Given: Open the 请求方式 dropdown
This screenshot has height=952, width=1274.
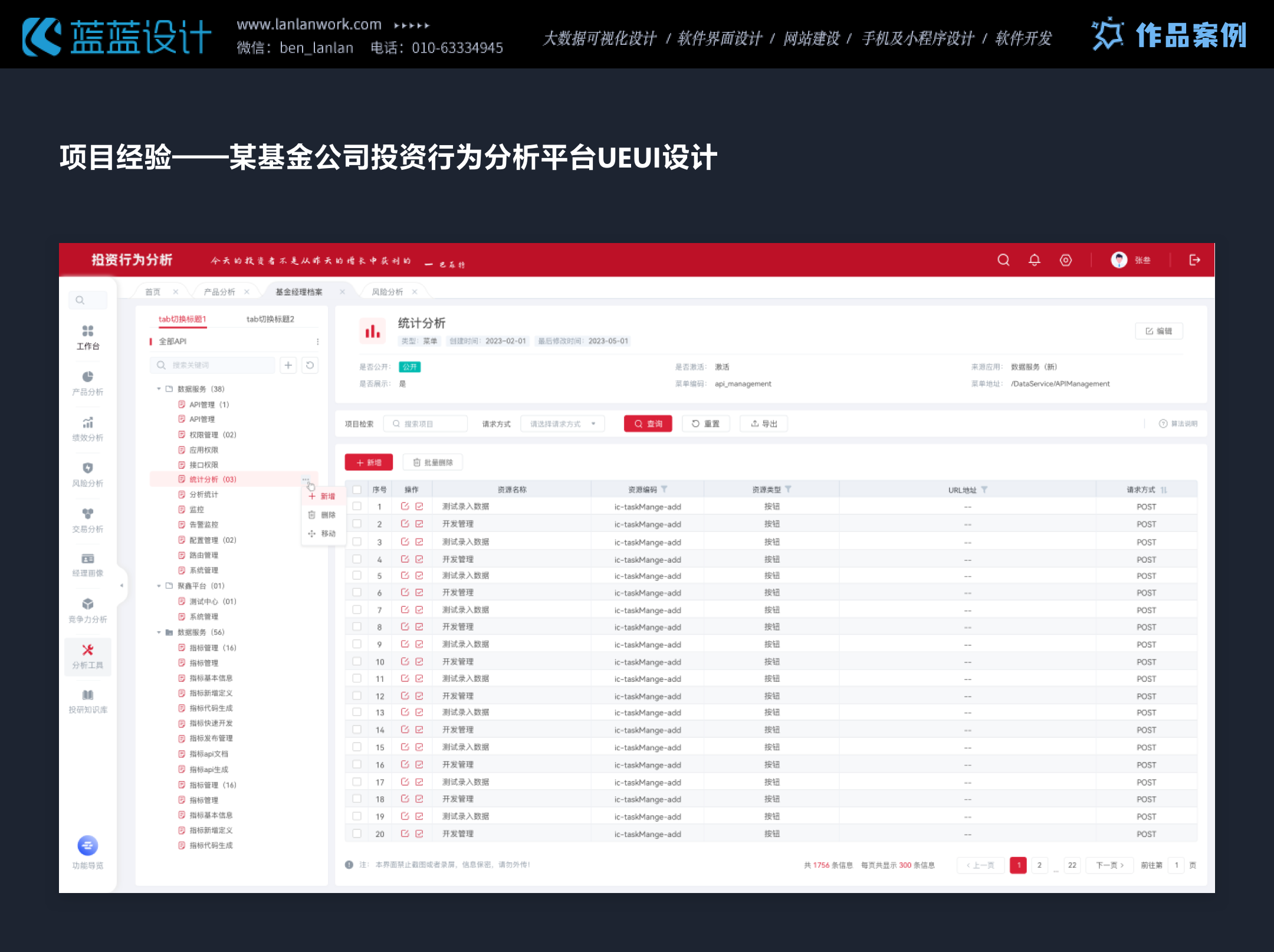Looking at the screenshot, I should point(562,424).
